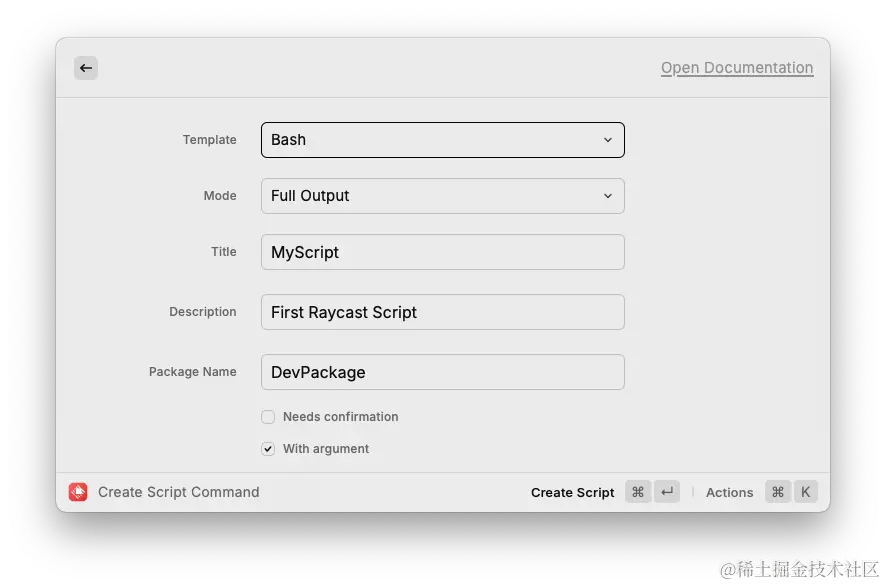886x586 pixels.
Task: Select the Package Name field DevPackage
Action: point(442,372)
